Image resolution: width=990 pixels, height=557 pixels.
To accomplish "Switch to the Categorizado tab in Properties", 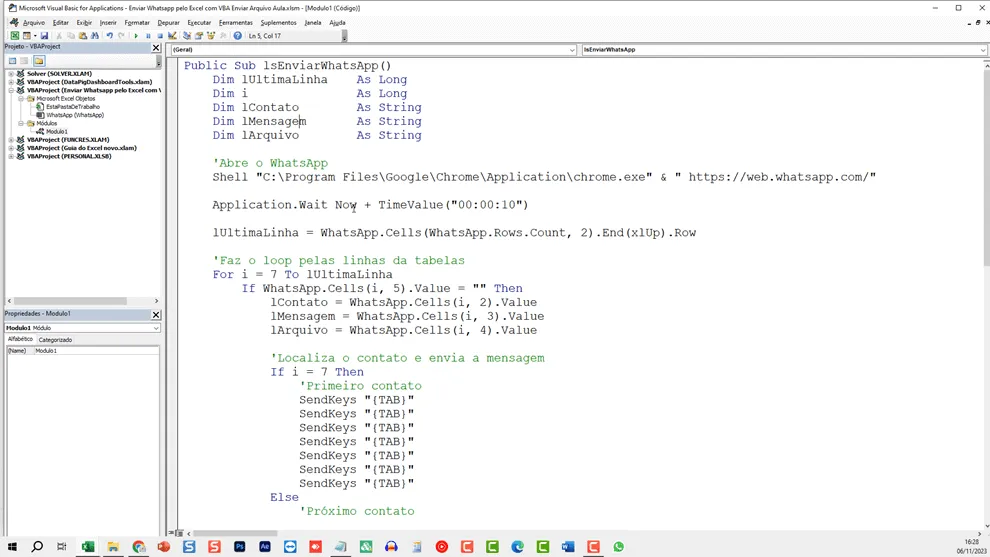I will coord(56,340).
